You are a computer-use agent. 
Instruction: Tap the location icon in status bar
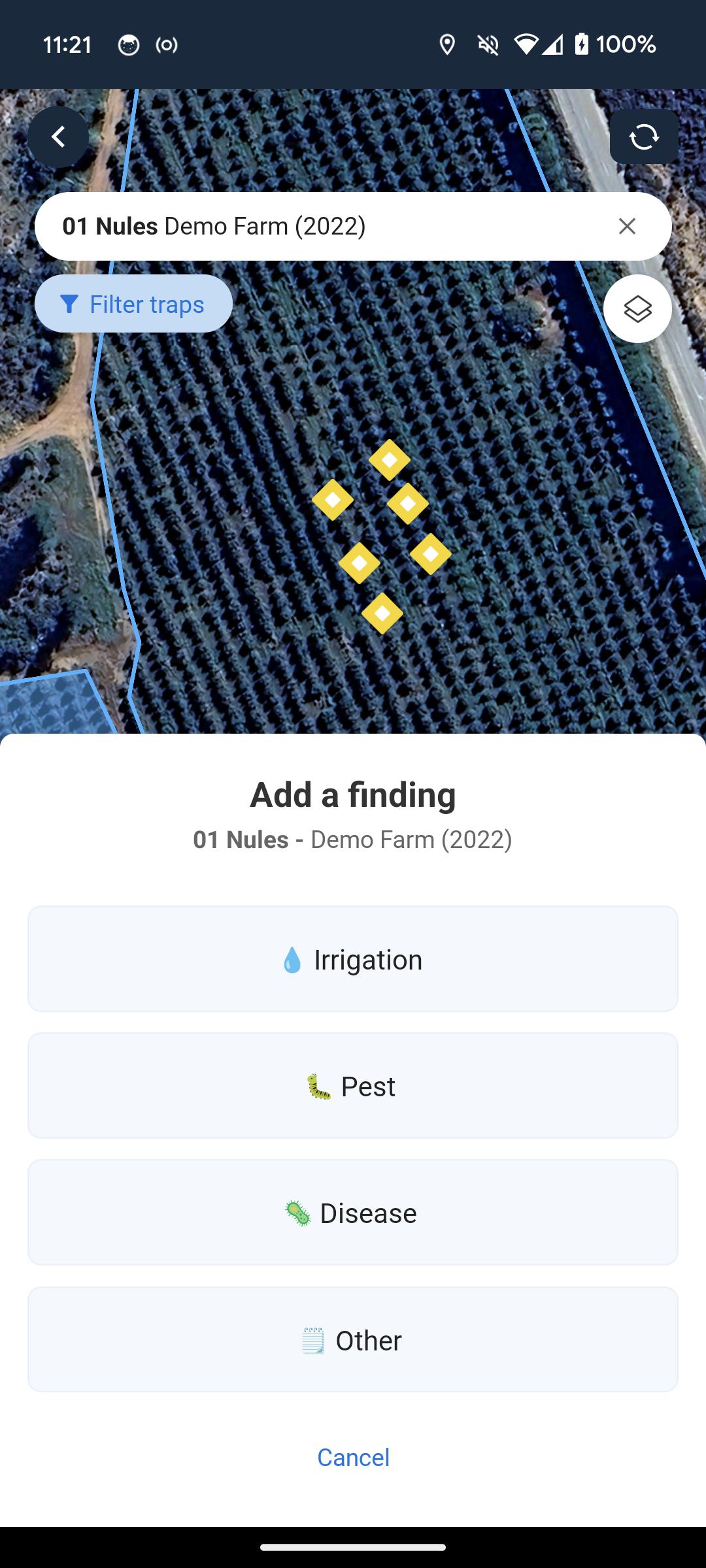tap(447, 44)
